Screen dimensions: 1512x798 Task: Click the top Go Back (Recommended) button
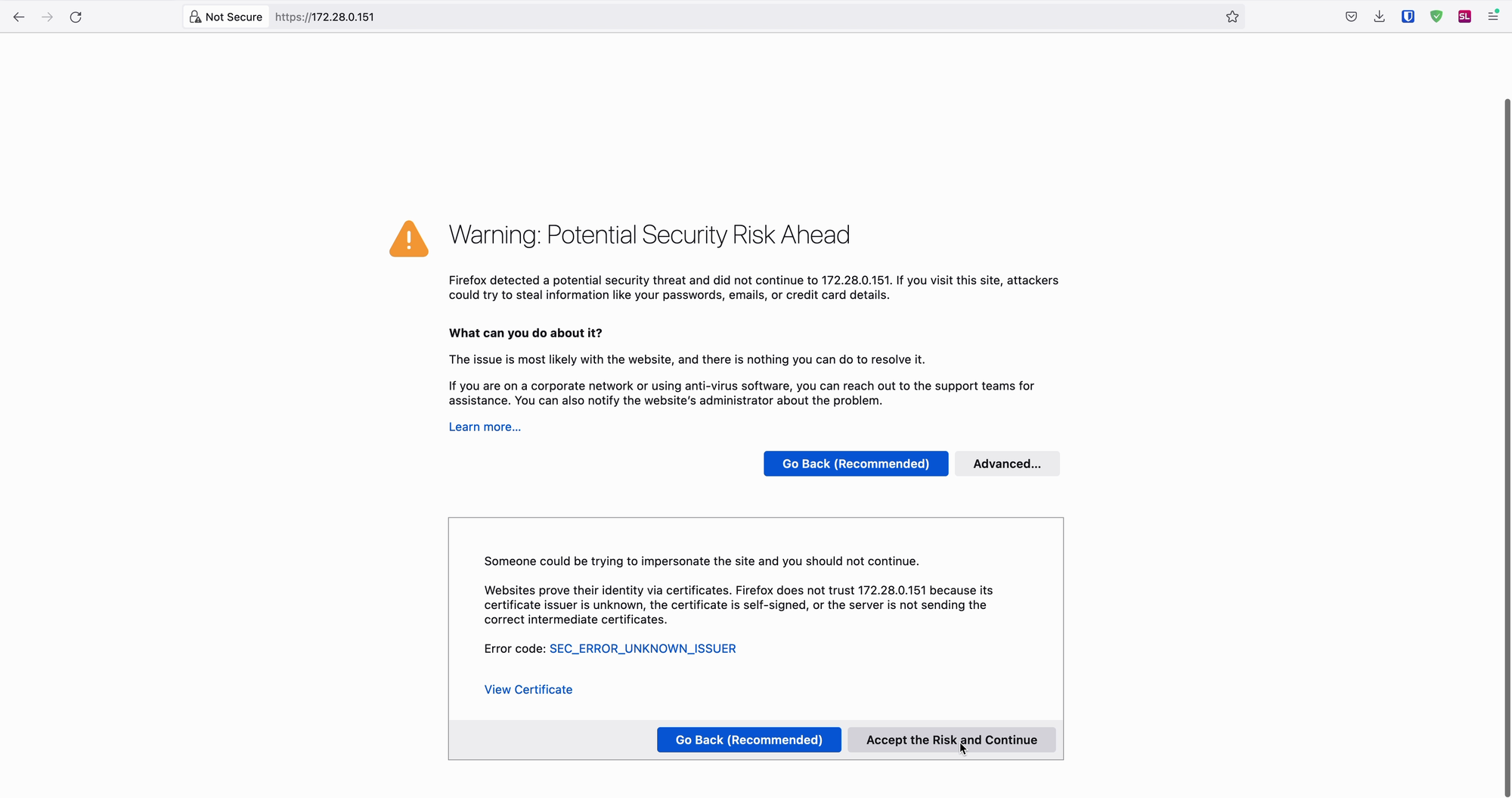pyautogui.click(x=856, y=464)
